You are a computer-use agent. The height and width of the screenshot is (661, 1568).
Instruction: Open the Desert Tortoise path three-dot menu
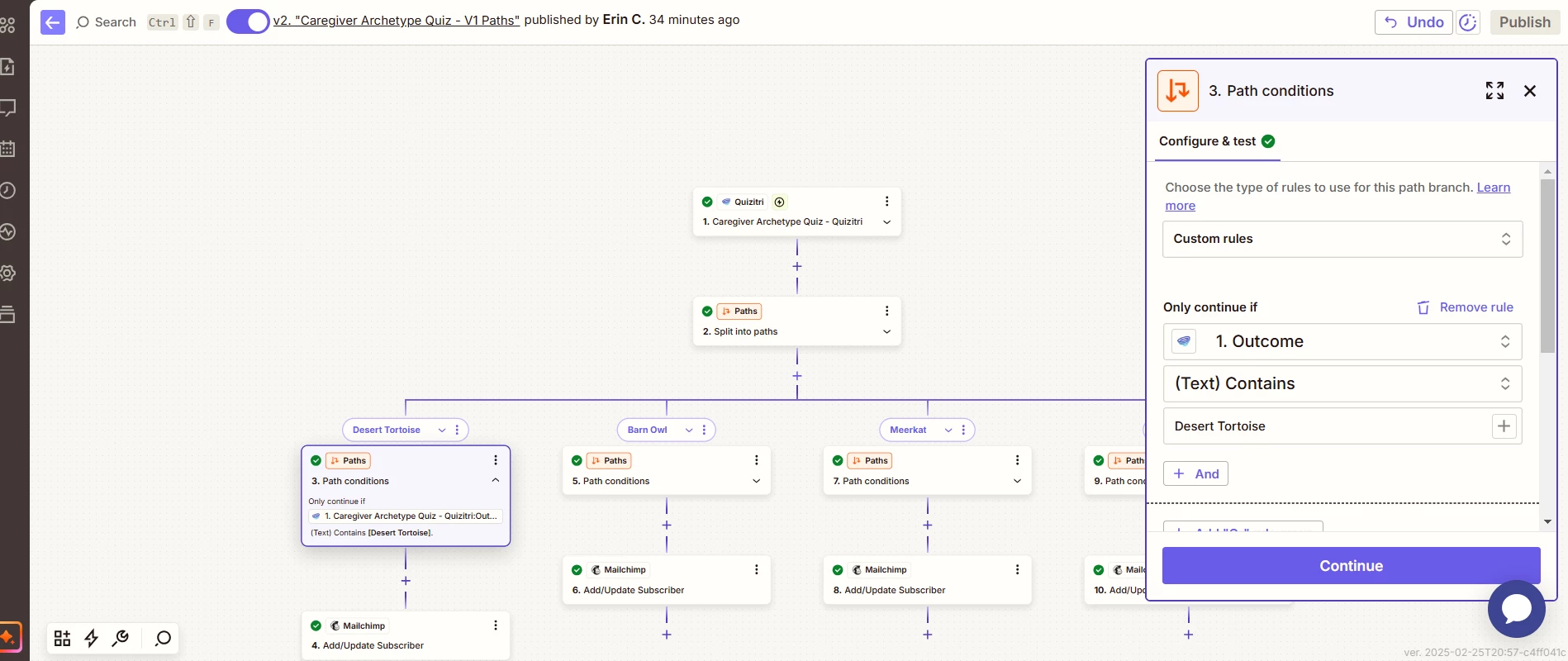(457, 430)
